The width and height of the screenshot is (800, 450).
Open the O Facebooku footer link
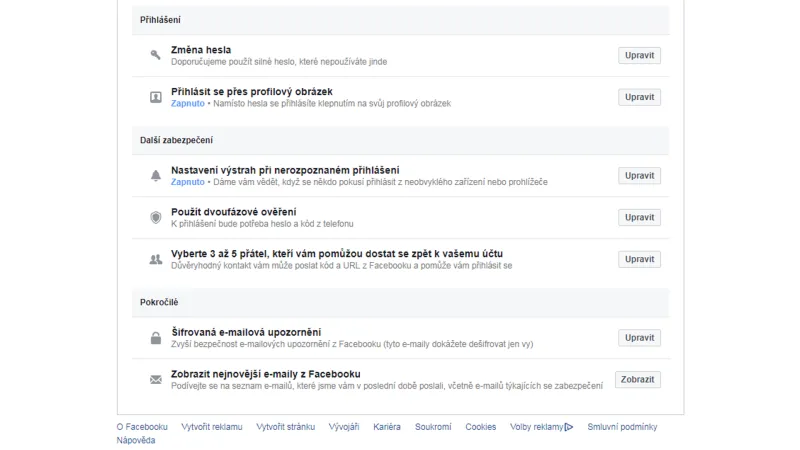[142, 427]
